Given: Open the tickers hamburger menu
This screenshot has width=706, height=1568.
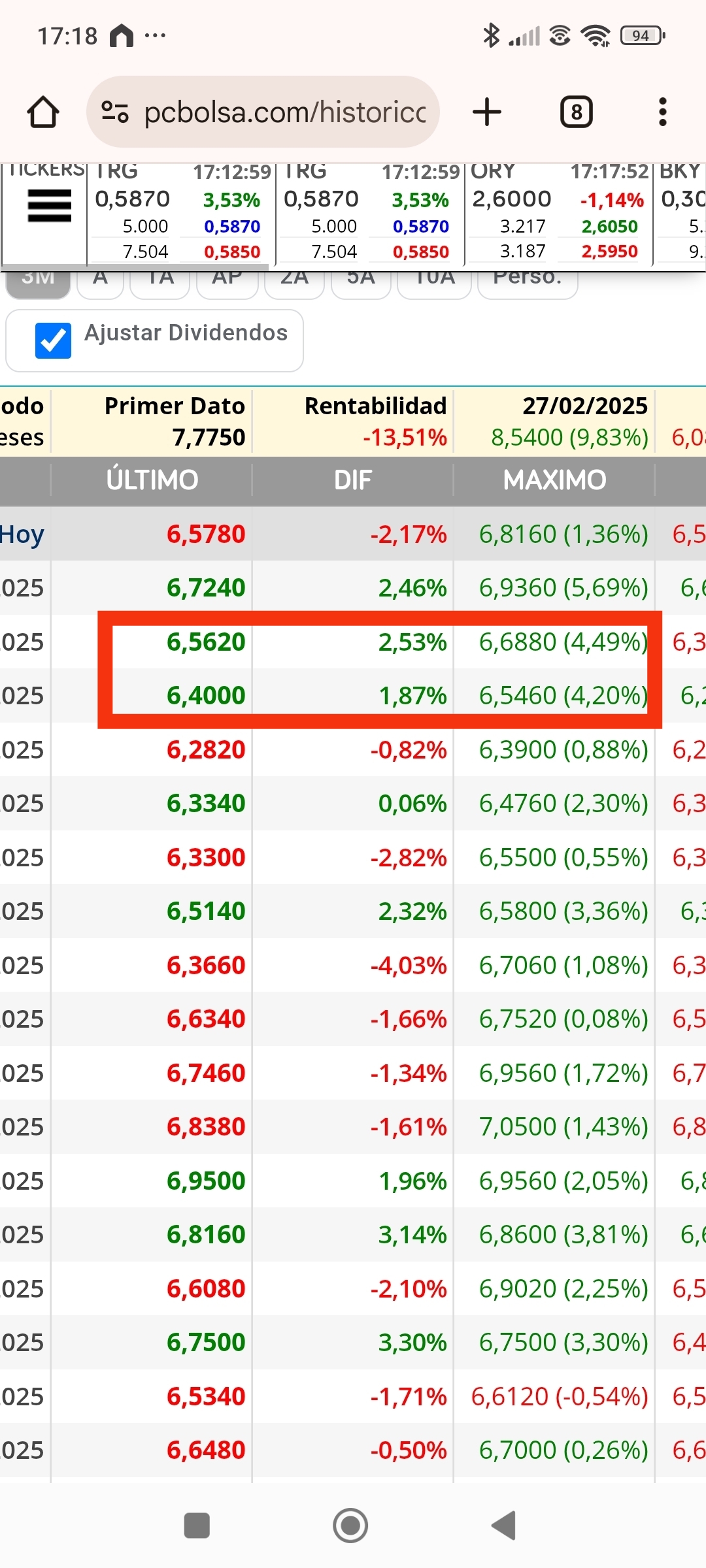Looking at the screenshot, I should point(49,206).
